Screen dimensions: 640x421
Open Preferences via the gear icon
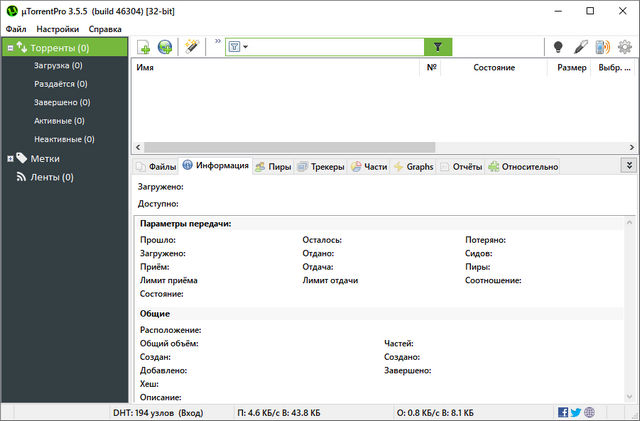(x=625, y=47)
